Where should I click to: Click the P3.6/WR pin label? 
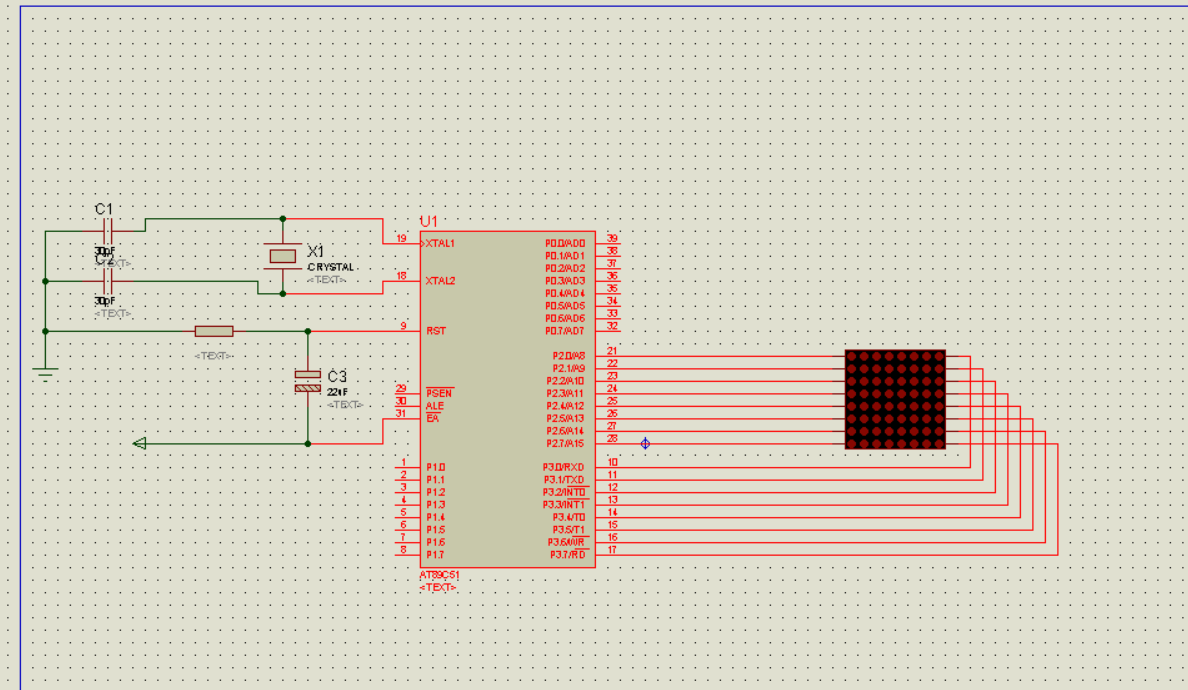click(567, 542)
